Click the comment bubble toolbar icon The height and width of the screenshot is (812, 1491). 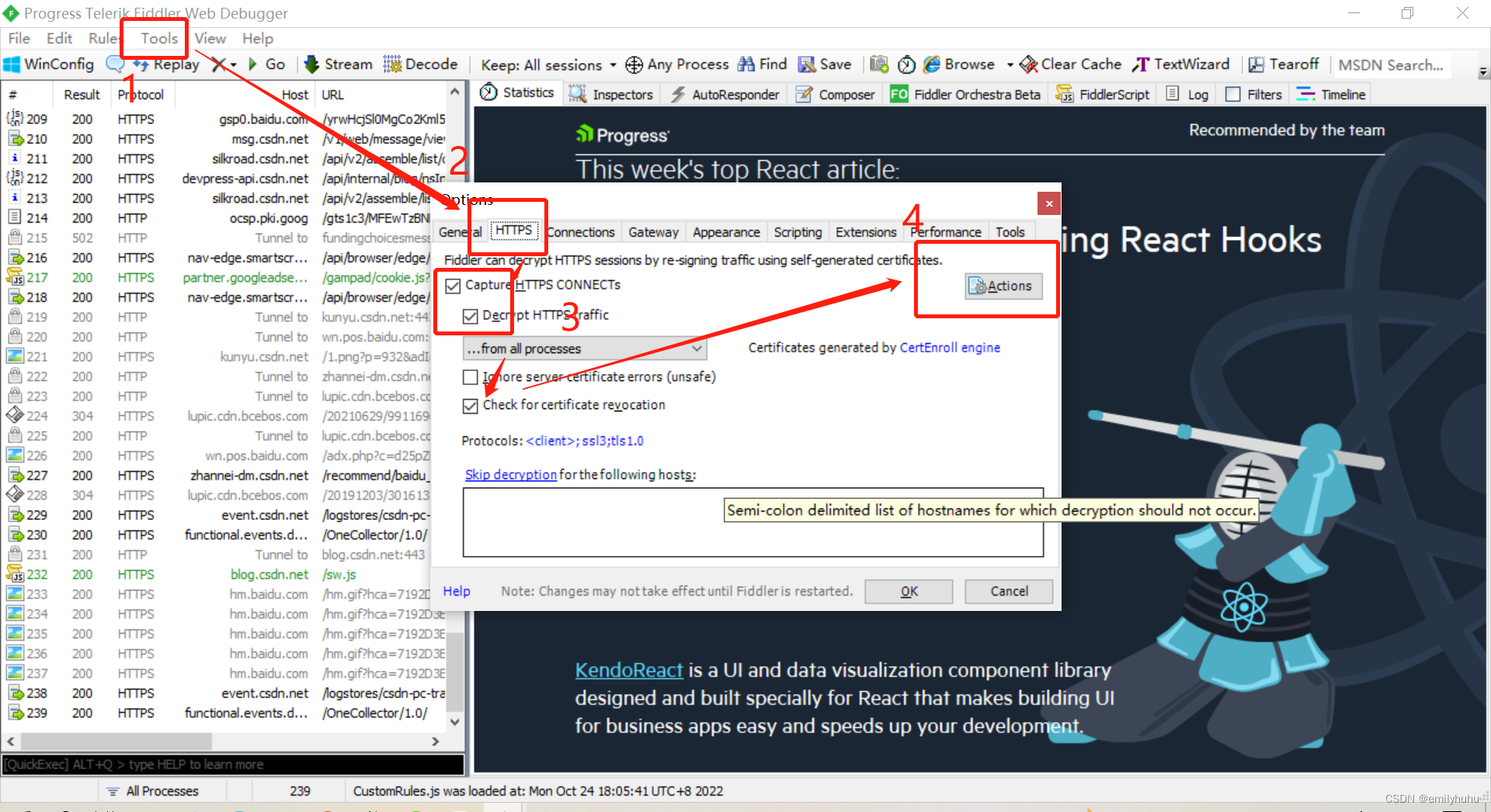115,64
